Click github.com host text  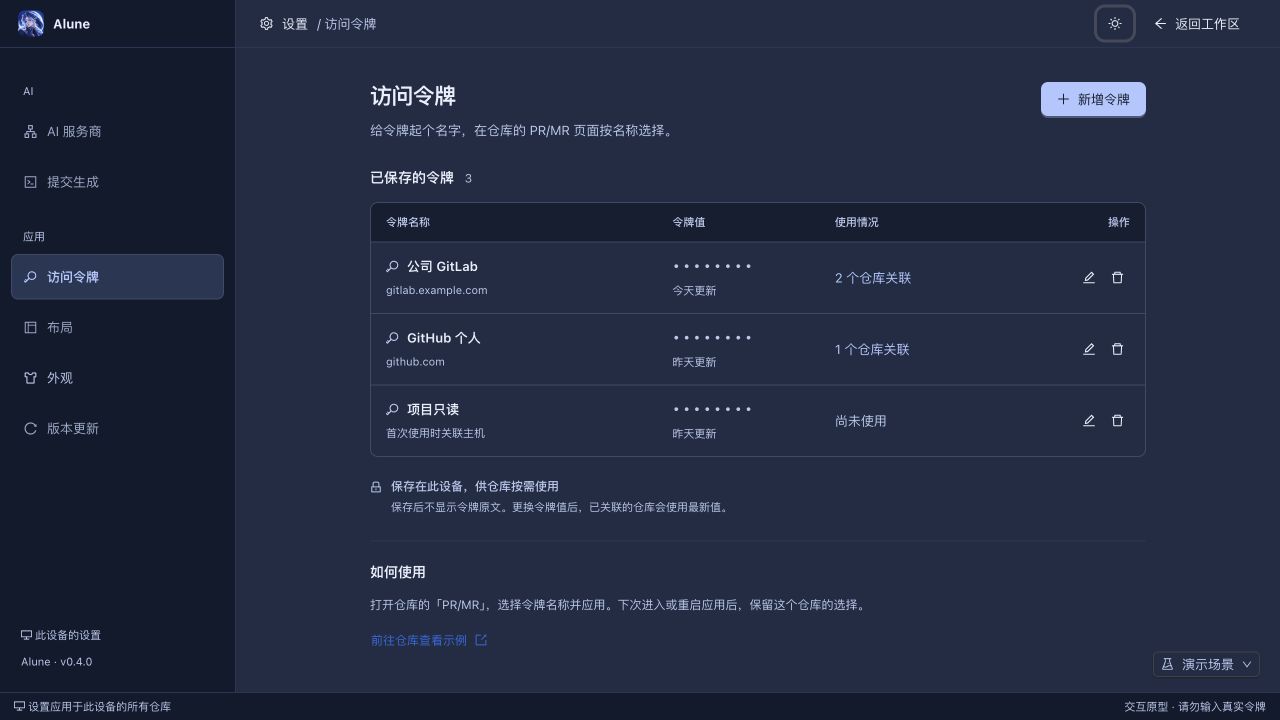click(415, 362)
